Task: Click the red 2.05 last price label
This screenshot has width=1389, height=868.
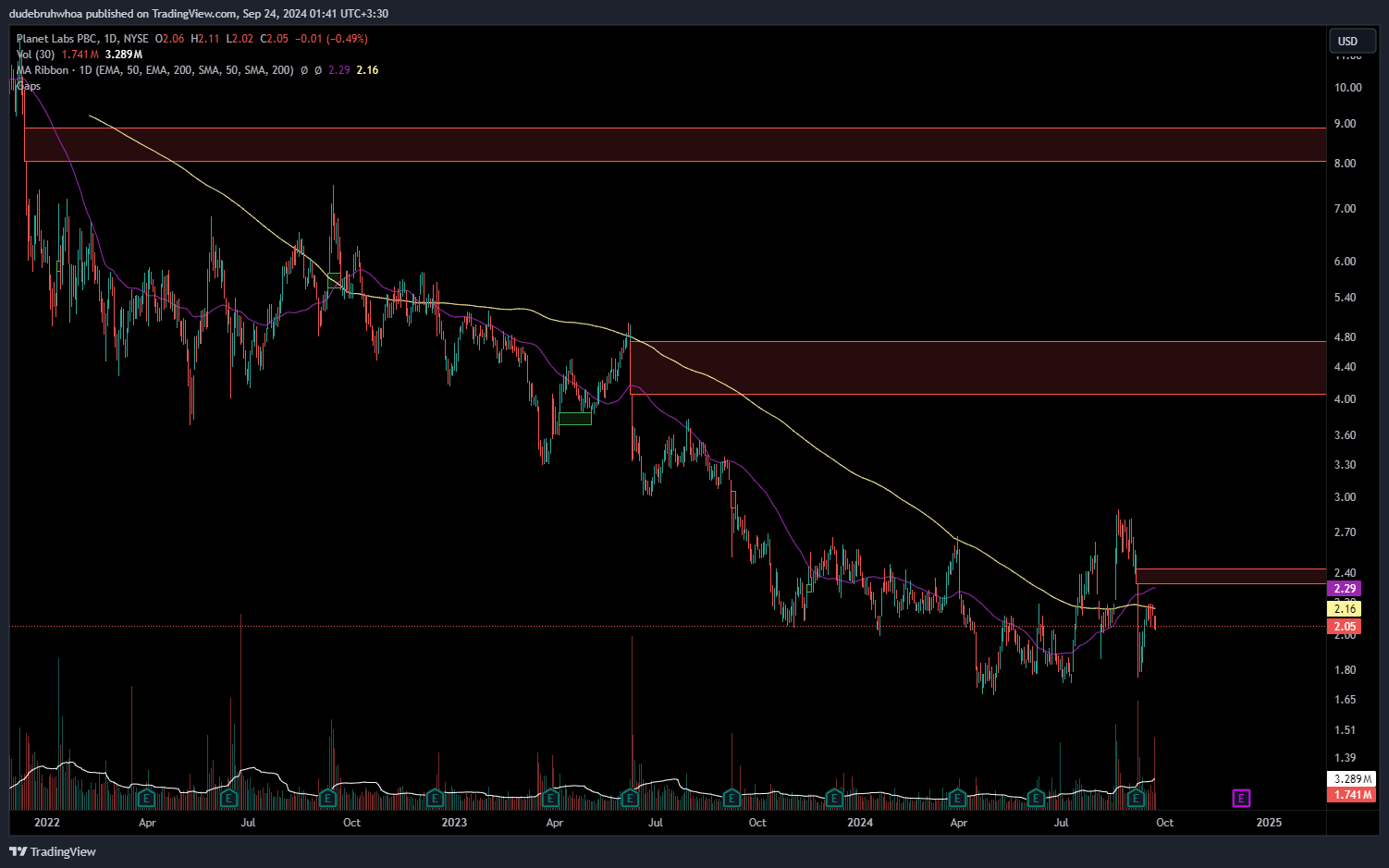Action: click(1344, 627)
